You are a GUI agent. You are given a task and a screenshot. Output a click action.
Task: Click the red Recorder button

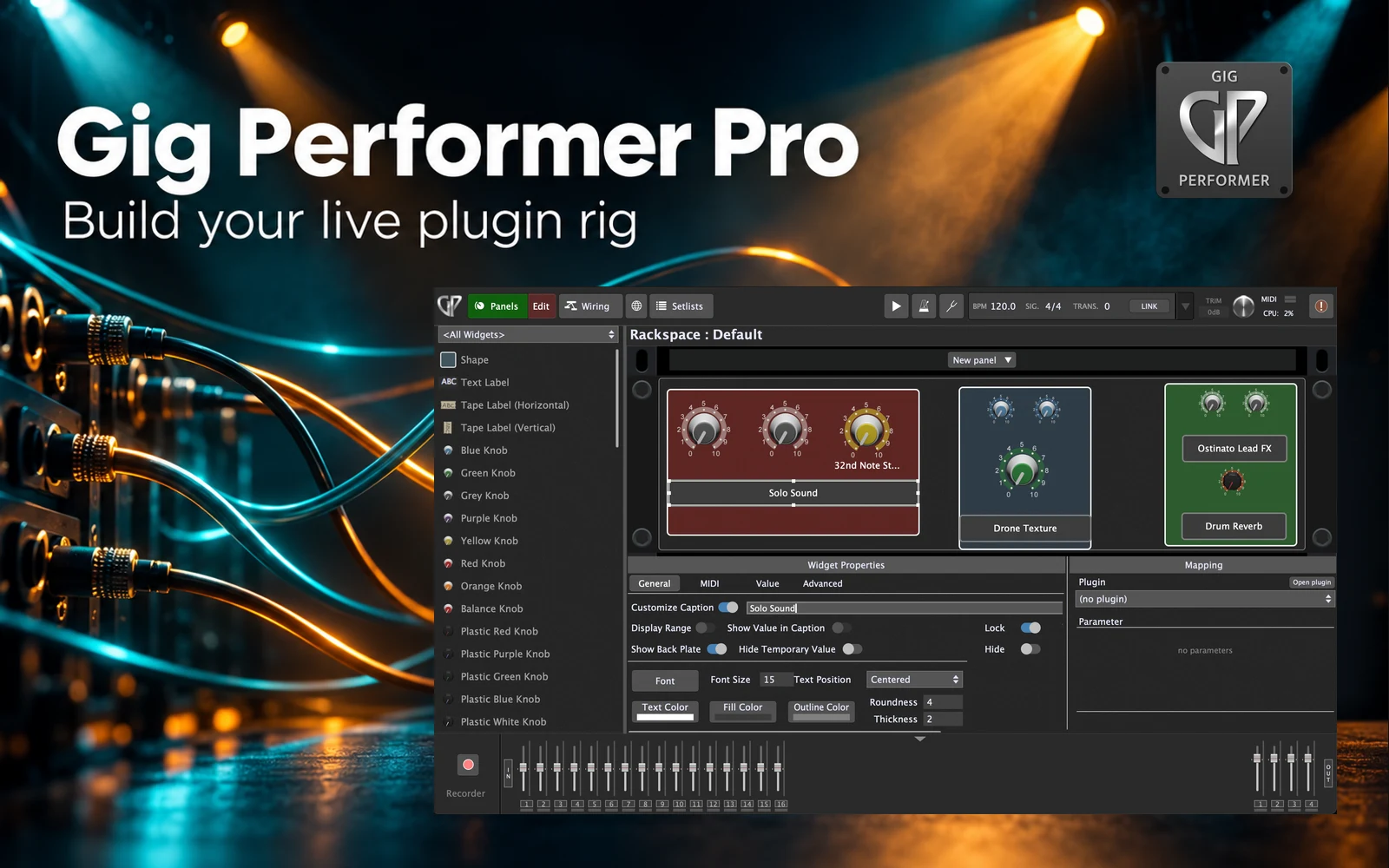tap(468, 765)
